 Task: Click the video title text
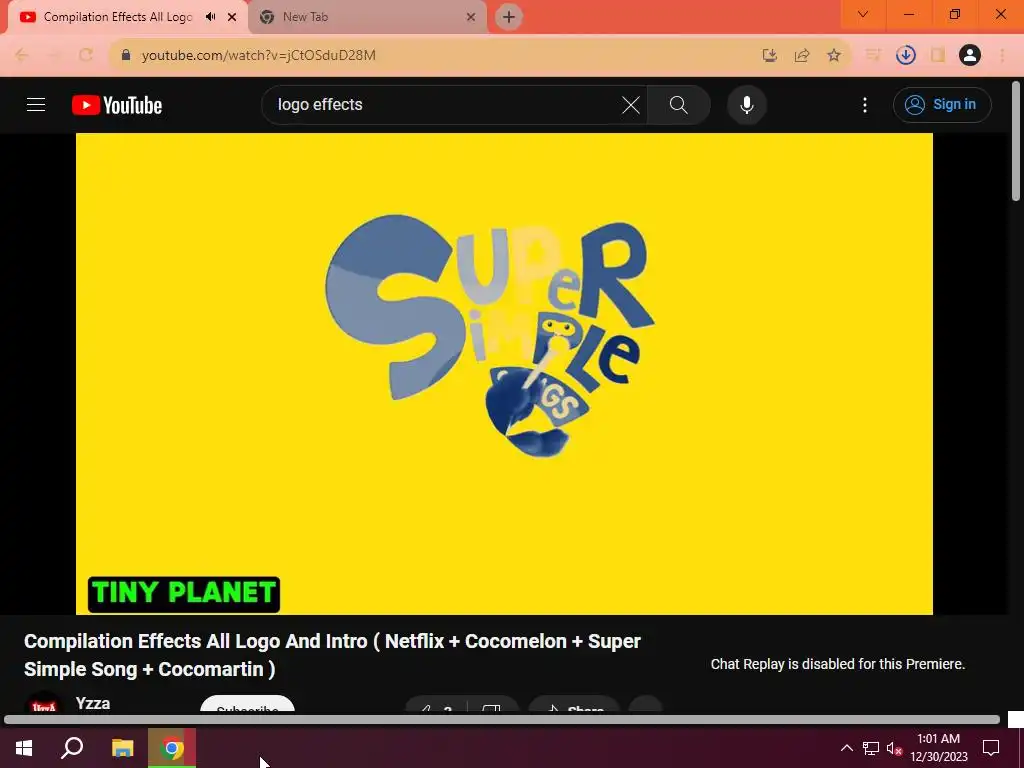[332, 655]
